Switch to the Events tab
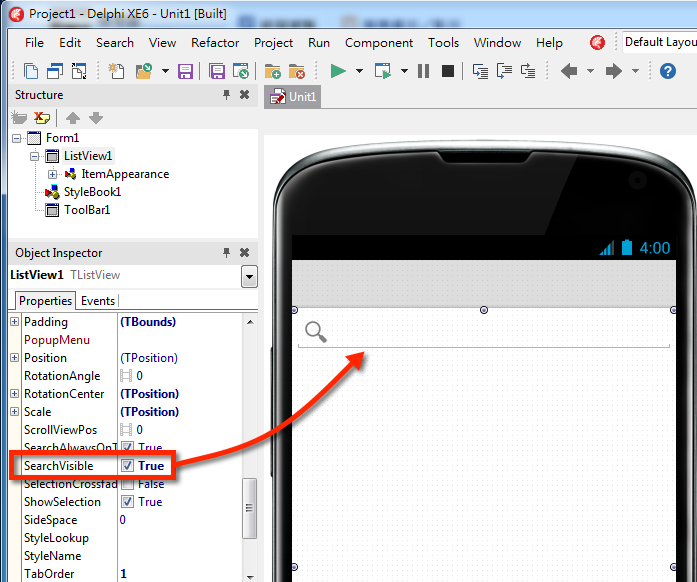 coord(98,301)
